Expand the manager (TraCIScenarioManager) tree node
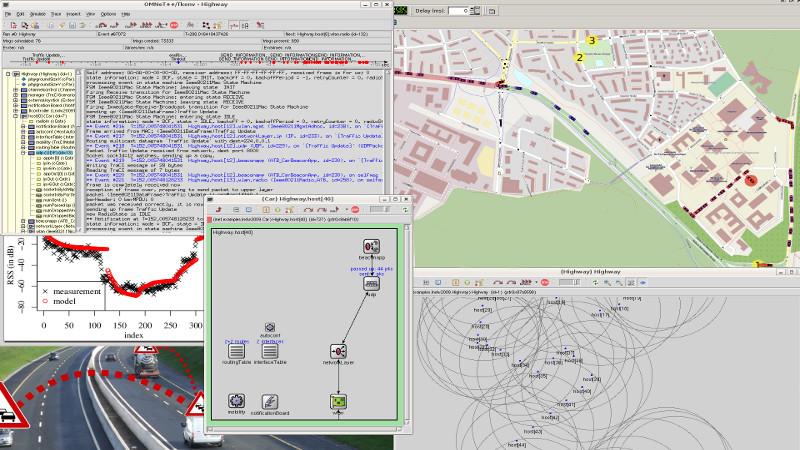 pos(15,95)
